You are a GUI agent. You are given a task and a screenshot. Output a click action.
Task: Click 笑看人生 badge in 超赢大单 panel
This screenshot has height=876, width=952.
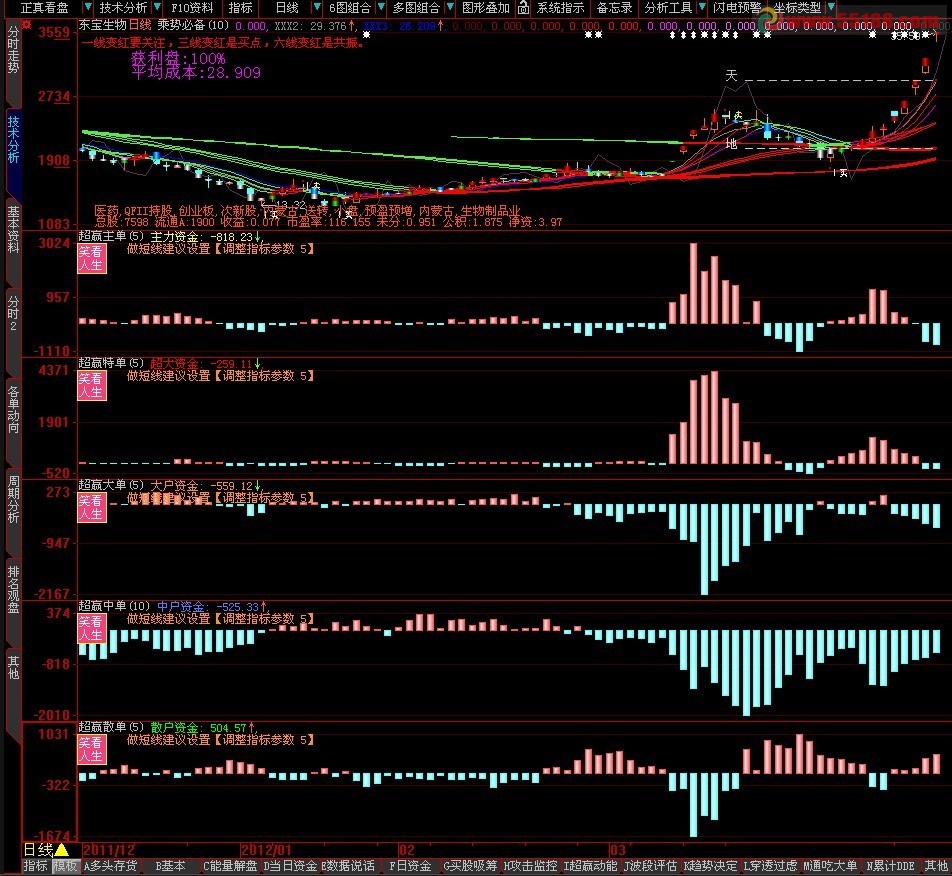coord(92,508)
